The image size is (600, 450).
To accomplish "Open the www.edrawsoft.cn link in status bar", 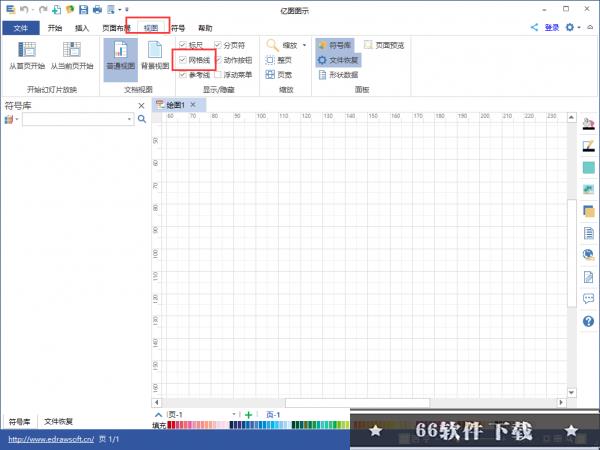I will (x=51, y=439).
